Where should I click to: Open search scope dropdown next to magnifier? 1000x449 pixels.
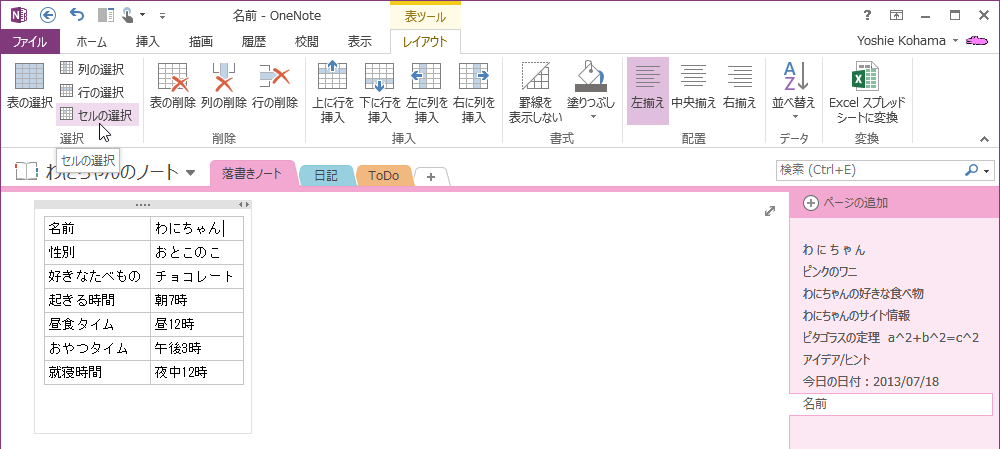coord(988,171)
